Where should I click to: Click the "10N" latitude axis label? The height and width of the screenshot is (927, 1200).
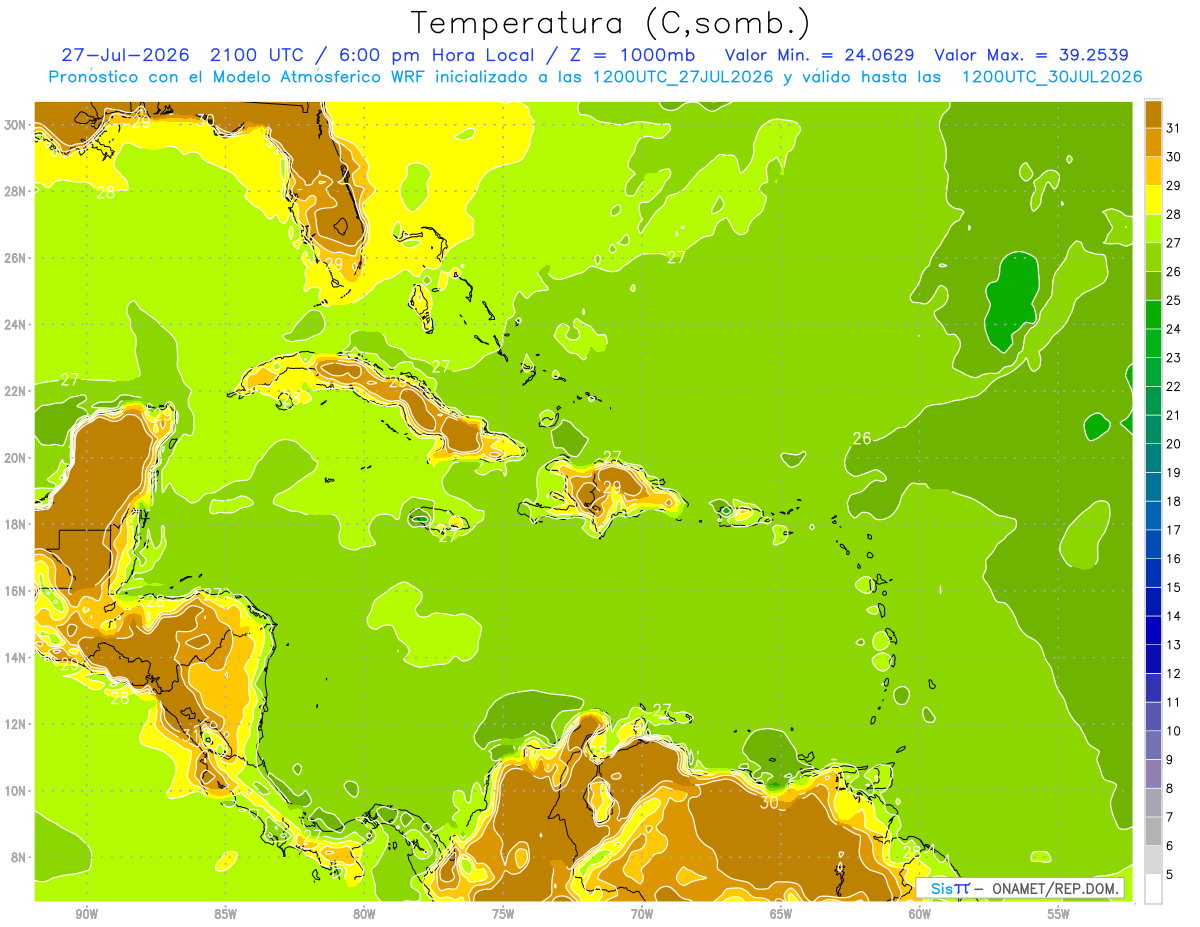(x=17, y=791)
